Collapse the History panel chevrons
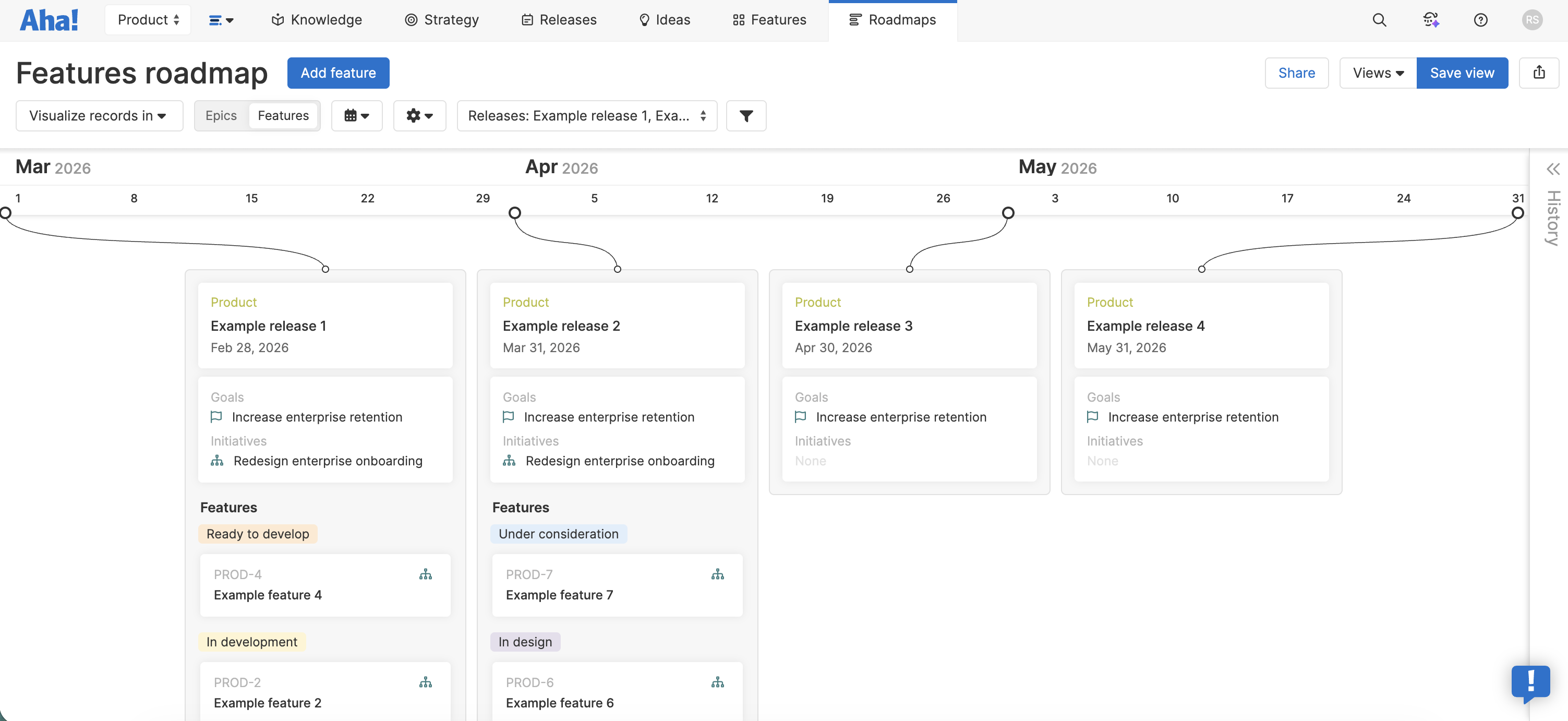The image size is (1568, 721). coord(1553,169)
